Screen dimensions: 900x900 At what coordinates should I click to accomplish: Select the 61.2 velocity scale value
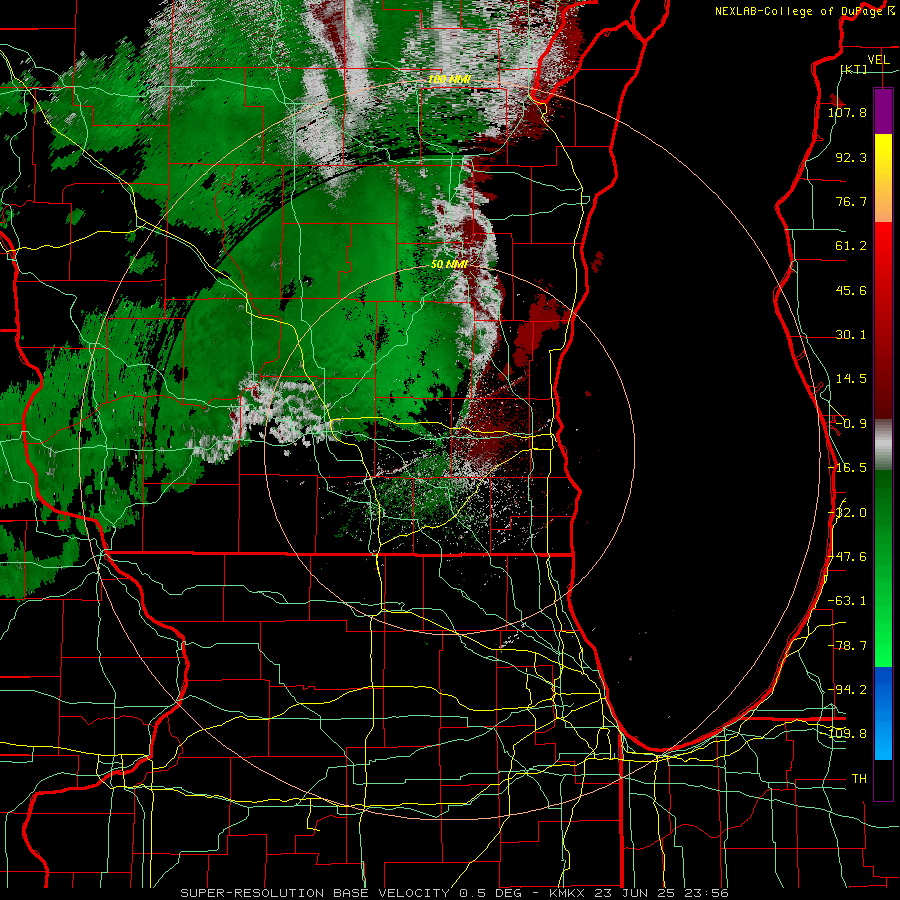point(851,246)
